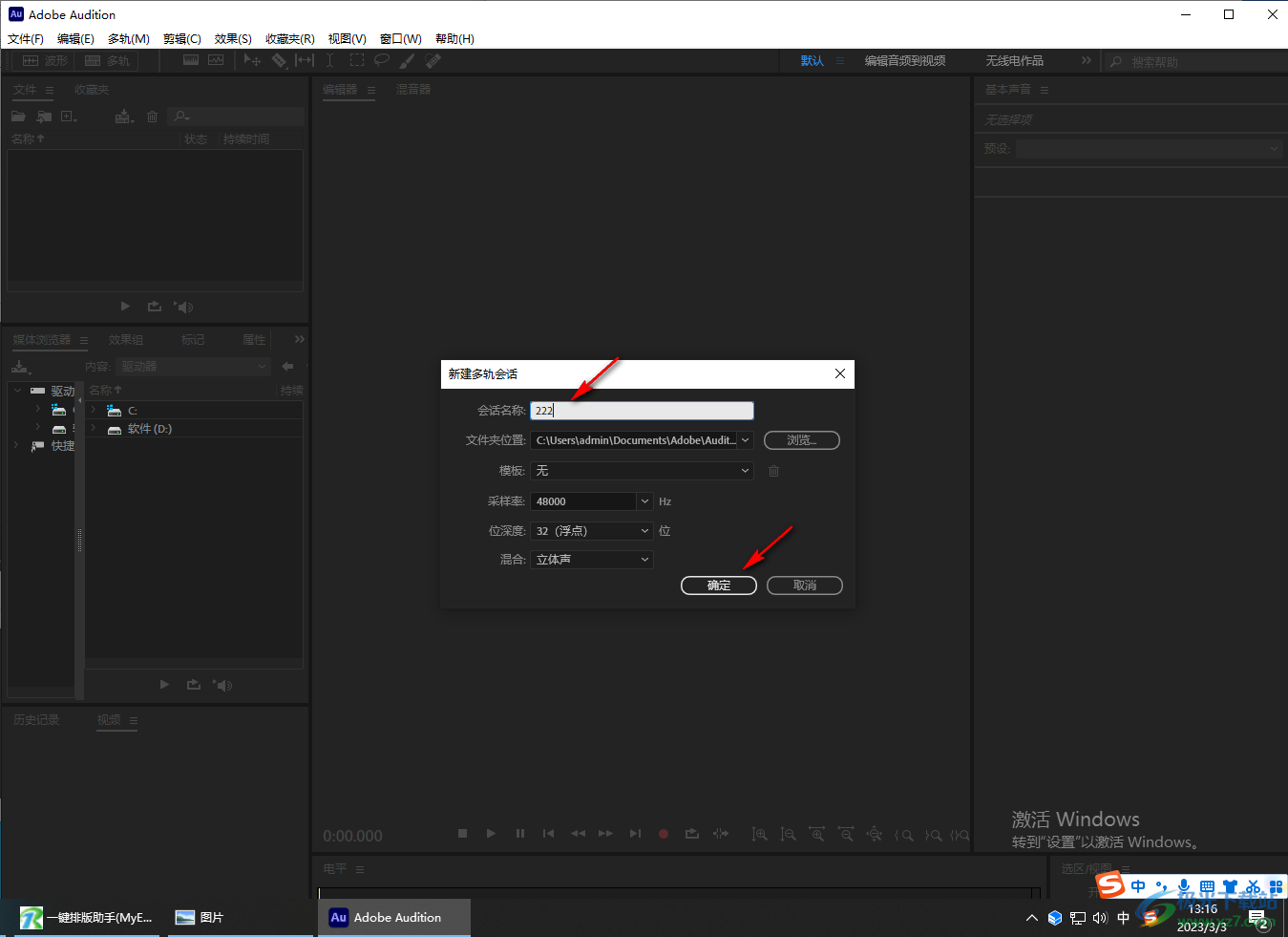Select the Slip tool
The height and width of the screenshot is (937, 1288).
tap(305, 60)
